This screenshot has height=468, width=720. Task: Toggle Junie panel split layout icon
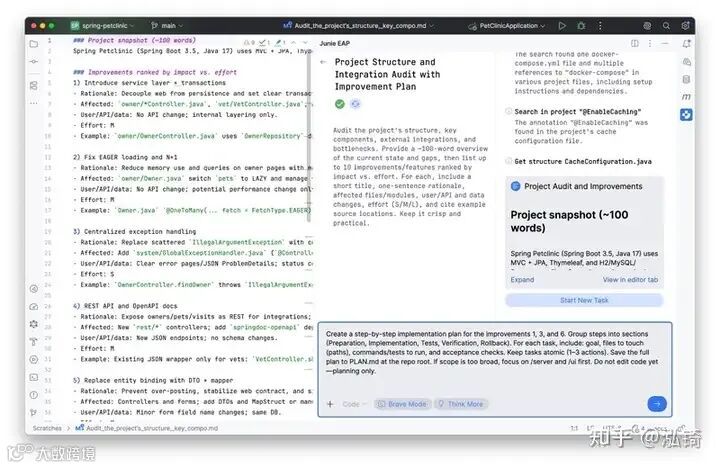coord(635,43)
